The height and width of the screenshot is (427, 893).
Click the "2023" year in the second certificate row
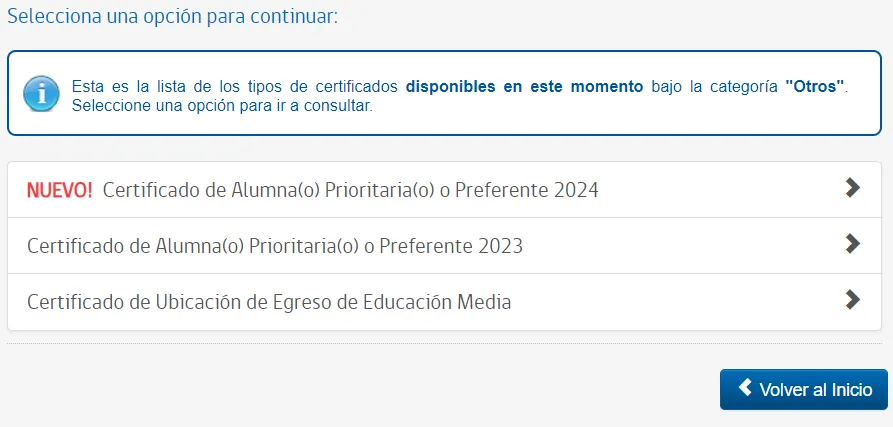click(501, 246)
